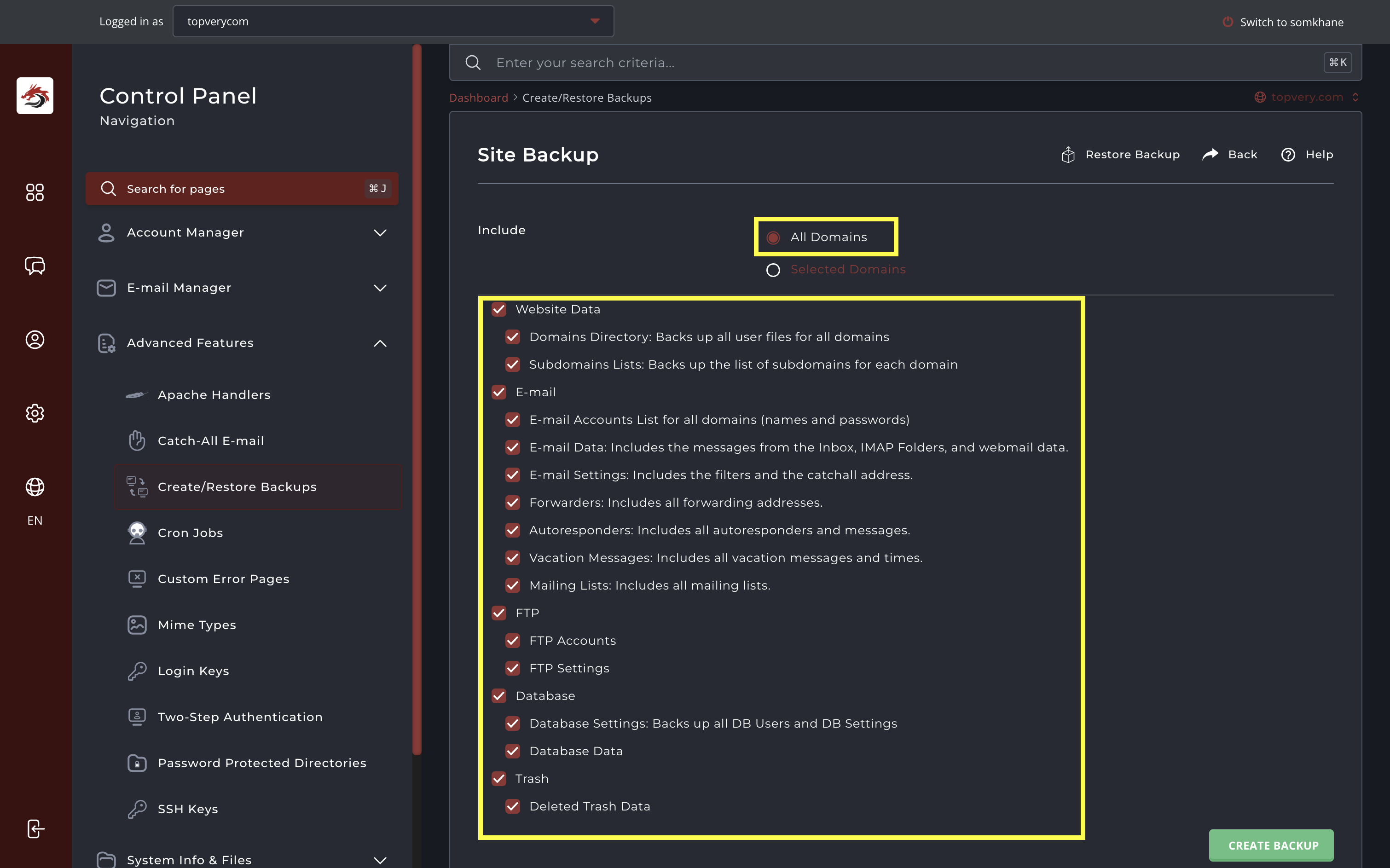Image resolution: width=1390 pixels, height=868 pixels.
Task: Open the Logged in as user dropdown
Action: pyautogui.click(x=393, y=22)
